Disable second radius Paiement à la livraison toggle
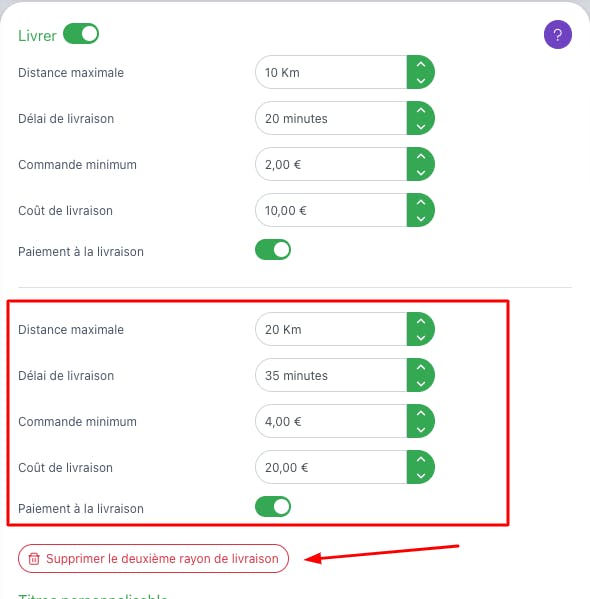This screenshot has height=599, width=590. (x=273, y=507)
